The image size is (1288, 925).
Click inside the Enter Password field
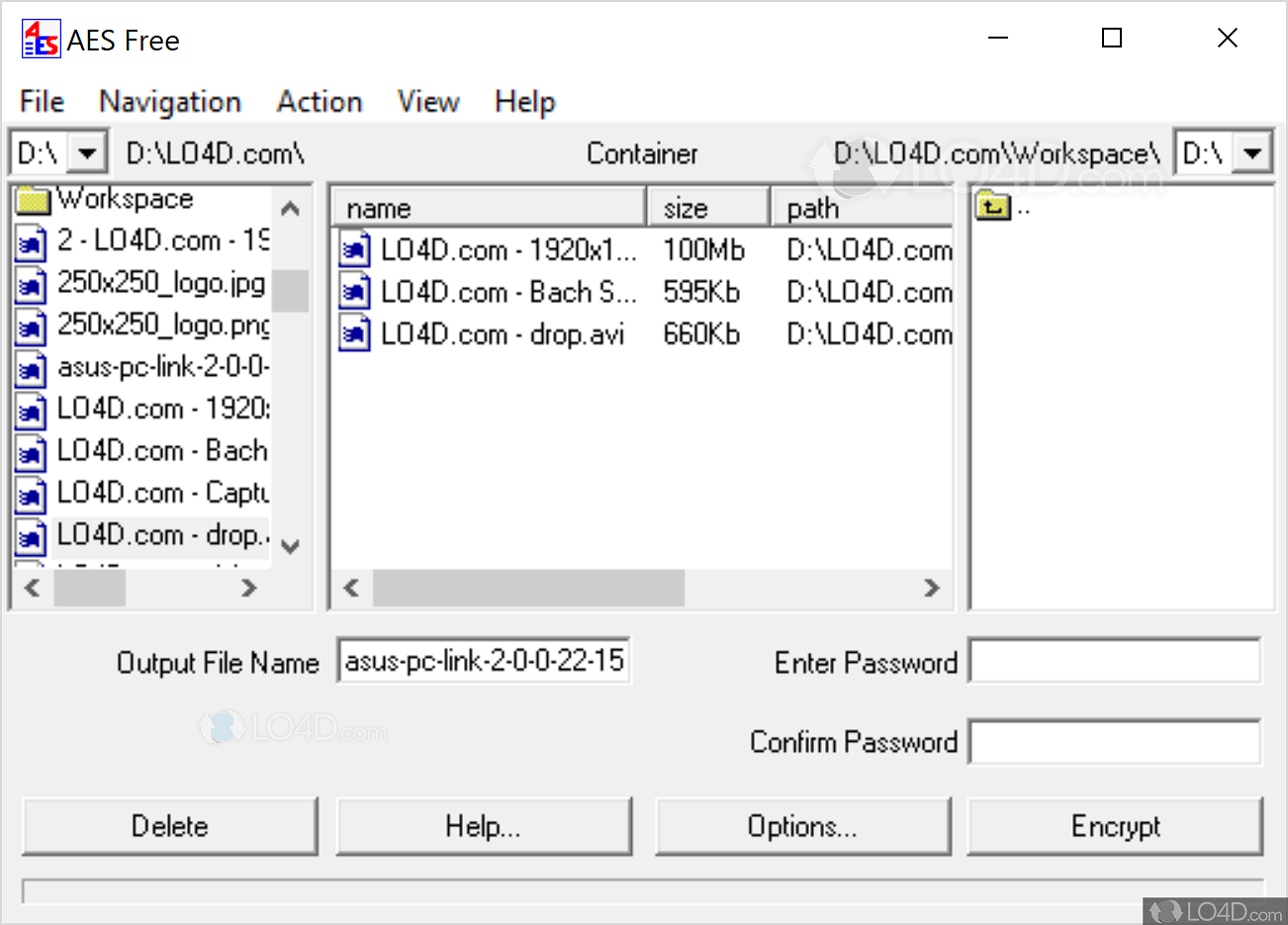click(1115, 661)
